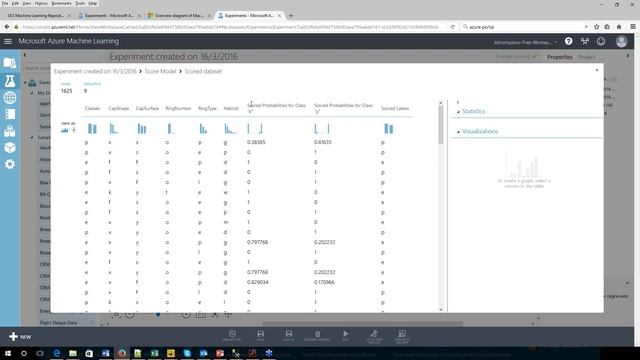Go to browser home page icon

coord(619,27)
